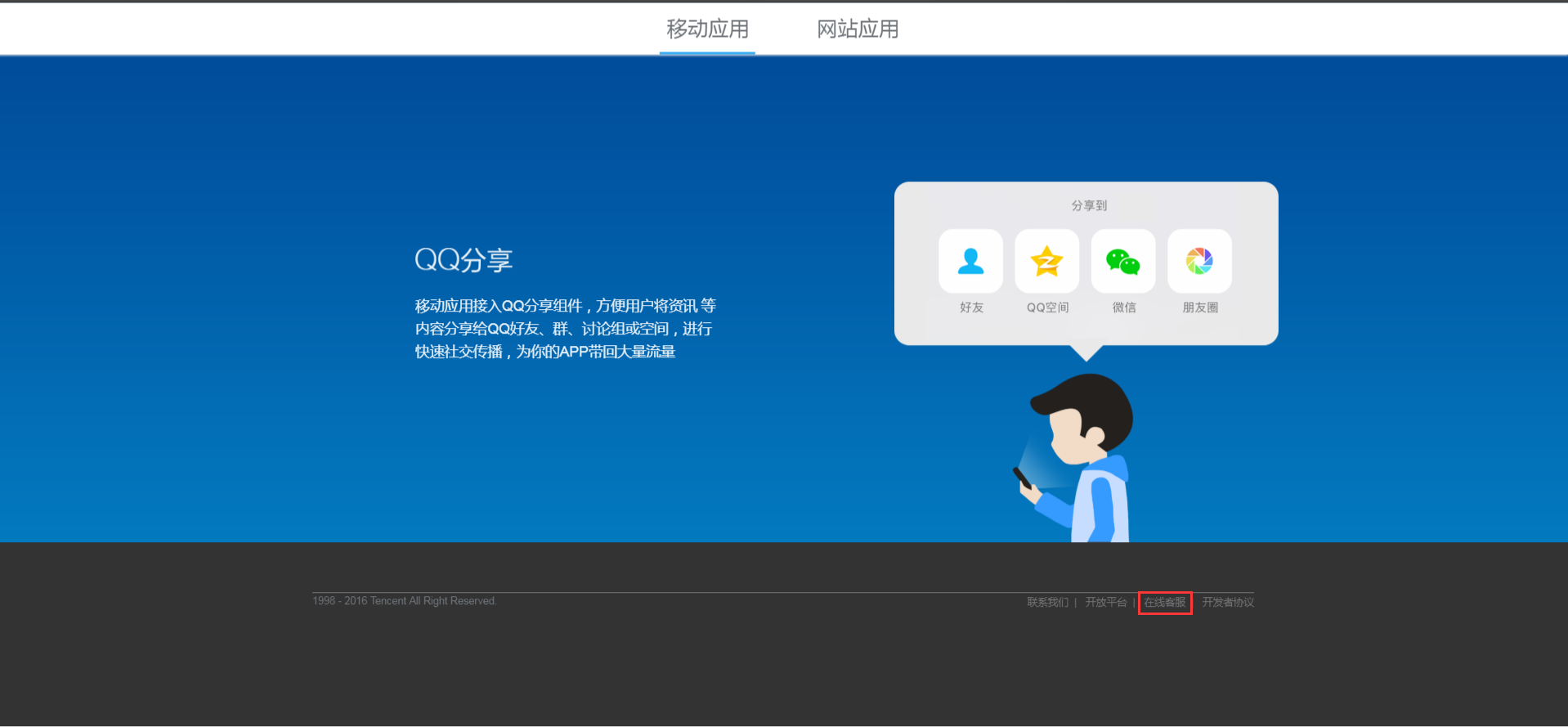
Task: Select the QQ空间 star icon
Action: (1046, 261)
